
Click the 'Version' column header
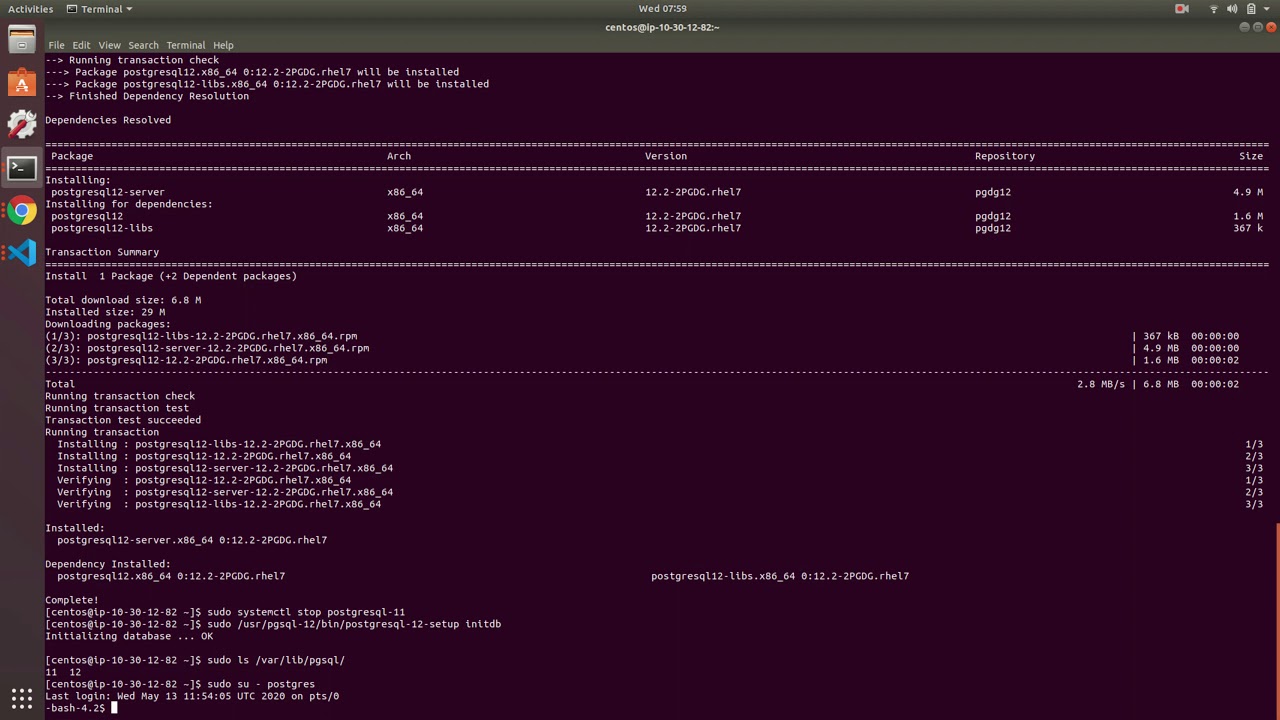666,156
